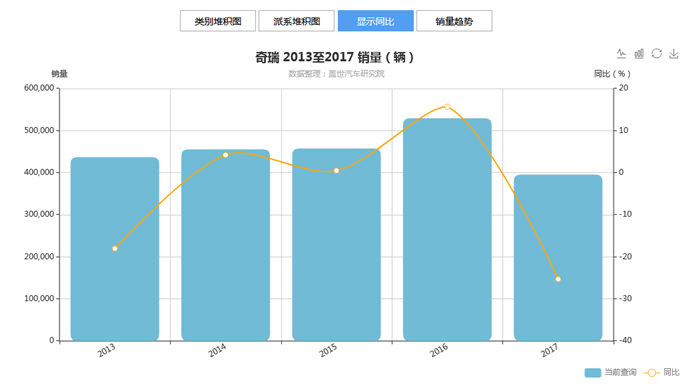The image size is (700, 390).
Task: Select the 派系堆积图 tab
Action: (x=296, y=21)
